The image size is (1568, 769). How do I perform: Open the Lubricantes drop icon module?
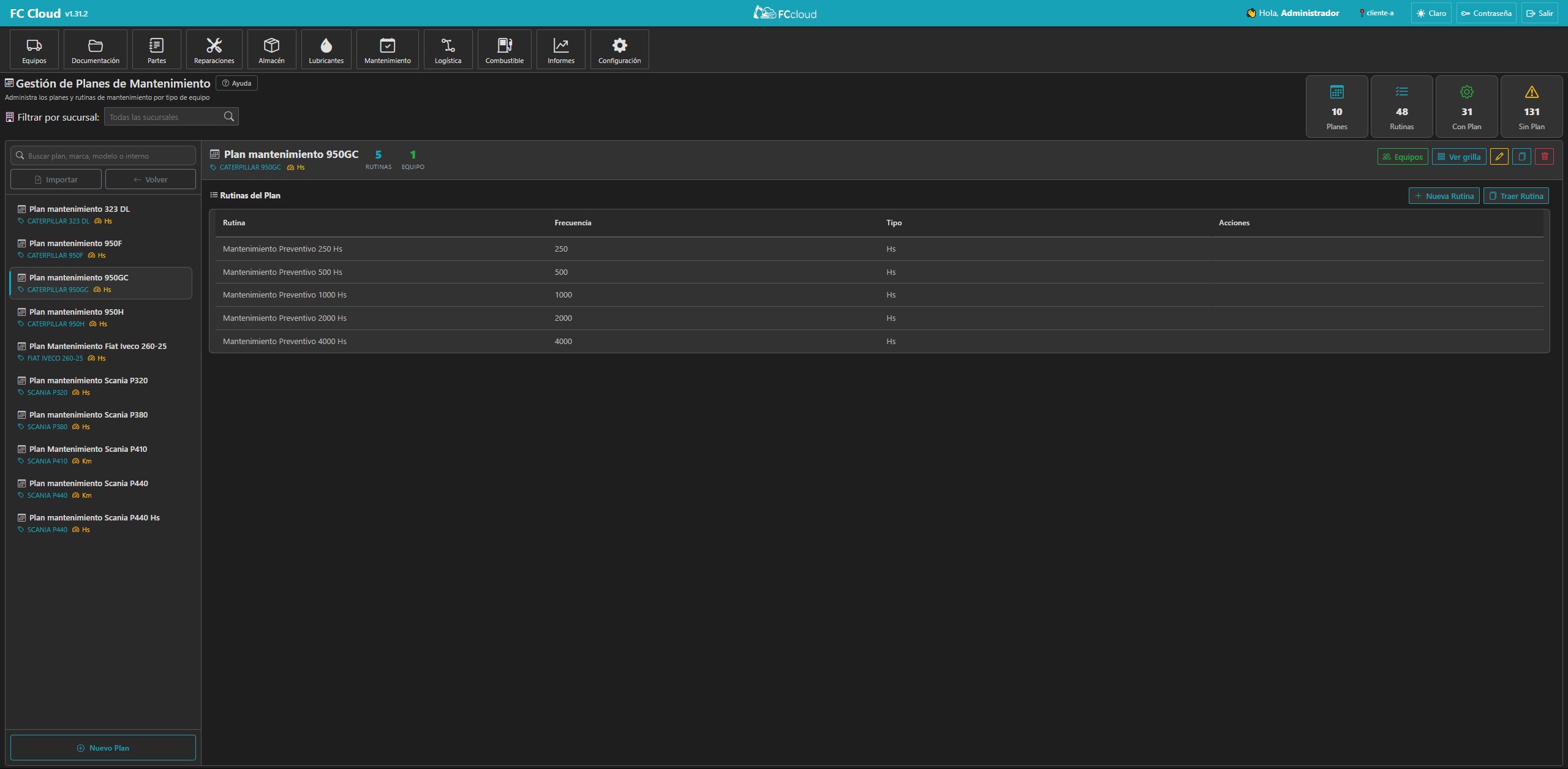326,50
